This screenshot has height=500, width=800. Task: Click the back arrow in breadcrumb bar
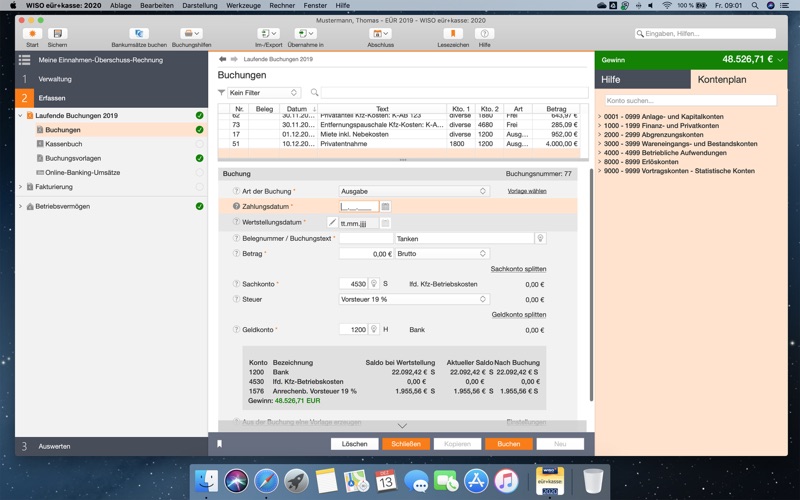tap(222, 59)
